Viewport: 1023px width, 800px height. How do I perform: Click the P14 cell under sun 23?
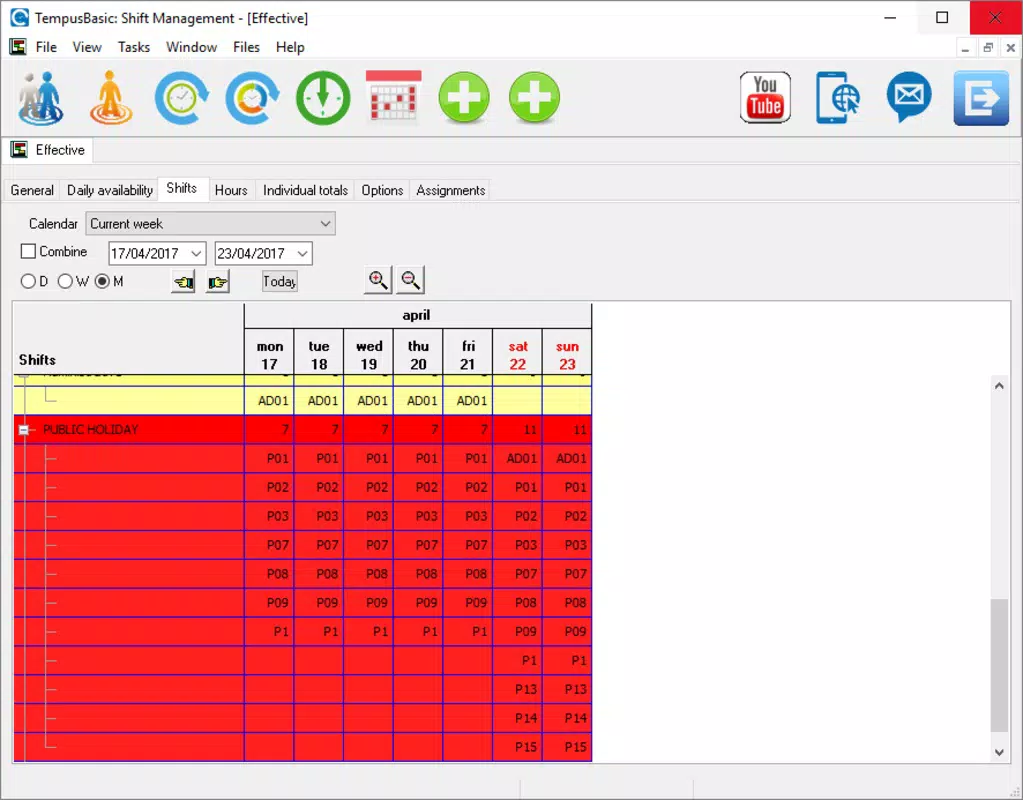coord(567,718)
